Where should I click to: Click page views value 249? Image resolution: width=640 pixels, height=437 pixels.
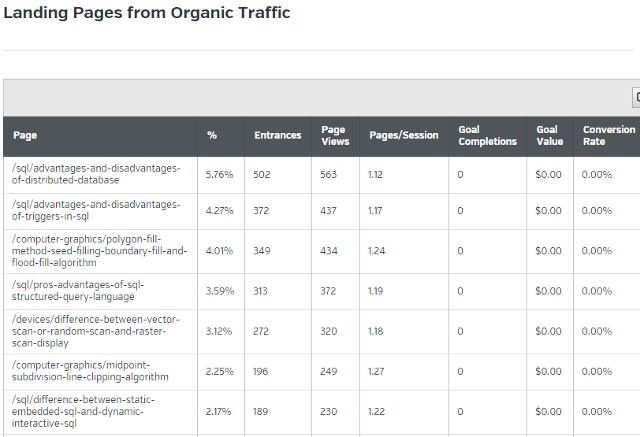[329, 371]
